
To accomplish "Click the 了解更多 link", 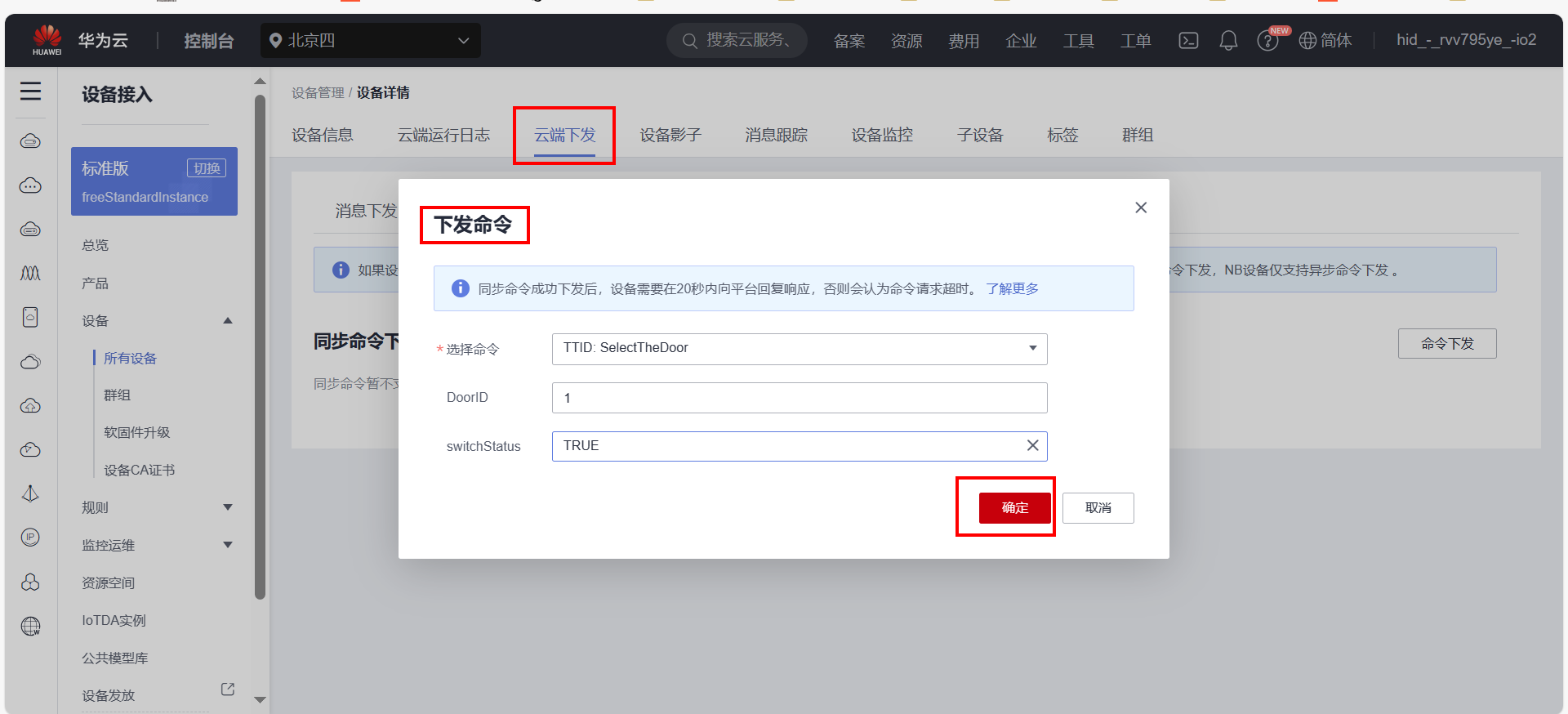I will tap(1013, 288).
